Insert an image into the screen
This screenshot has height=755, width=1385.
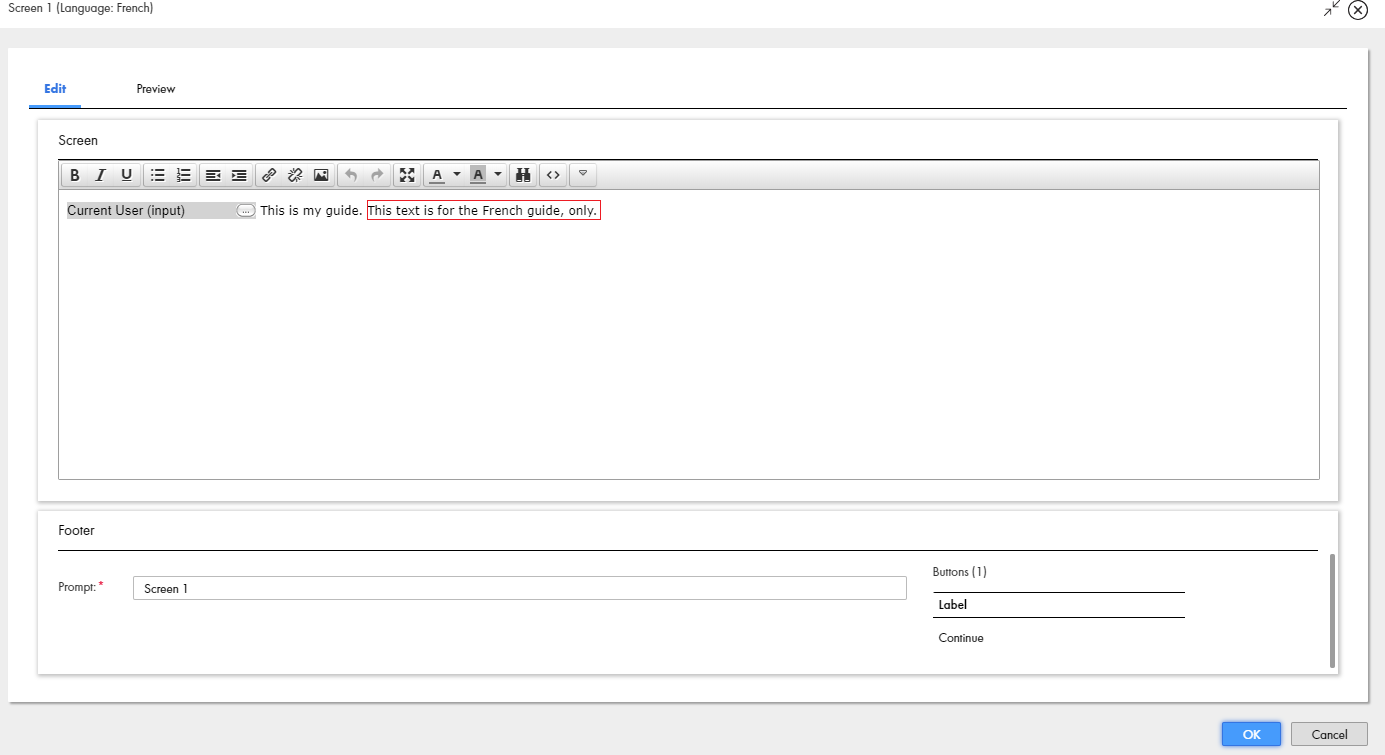point(321,175)
